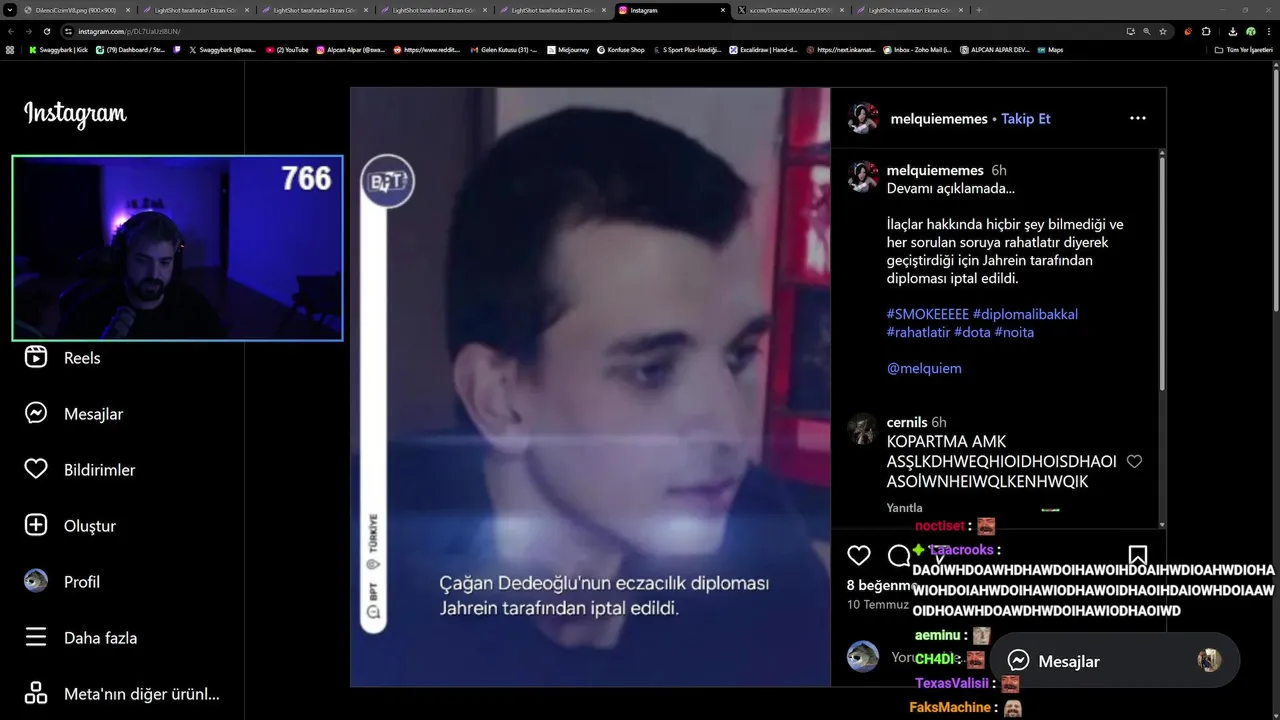Like the post with the heart icon
This screenshot has height=720, width=1280.
click(x=859, y=555)
